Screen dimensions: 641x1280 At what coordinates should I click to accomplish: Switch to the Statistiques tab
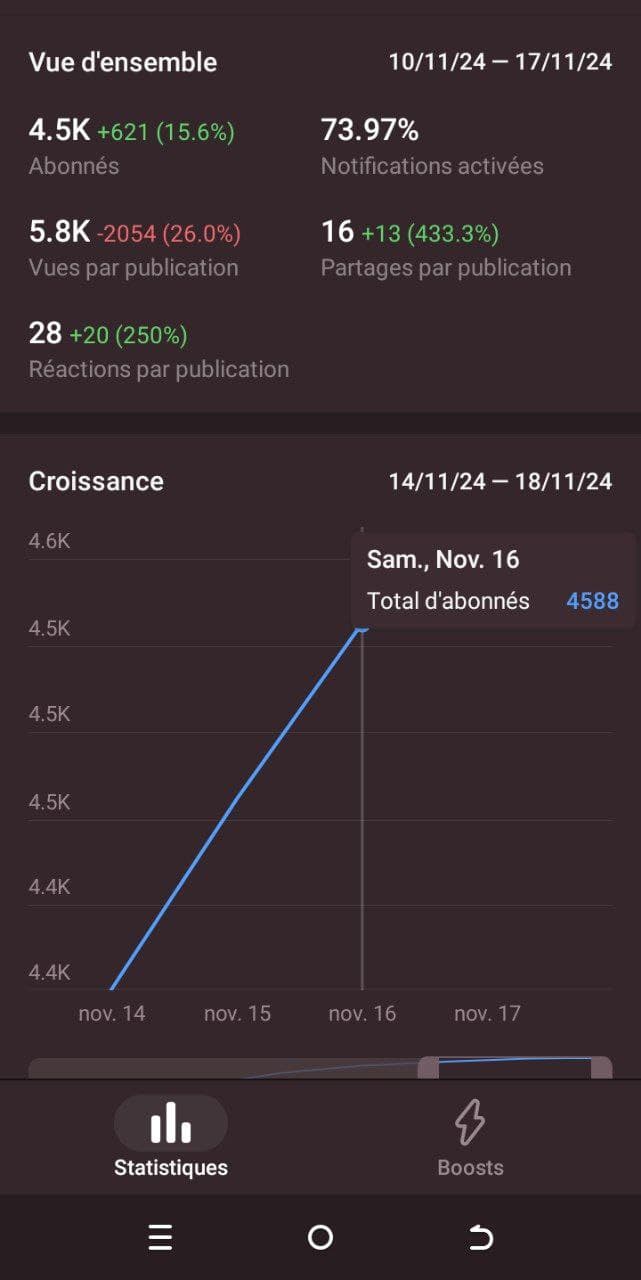tap(169, 1140)
